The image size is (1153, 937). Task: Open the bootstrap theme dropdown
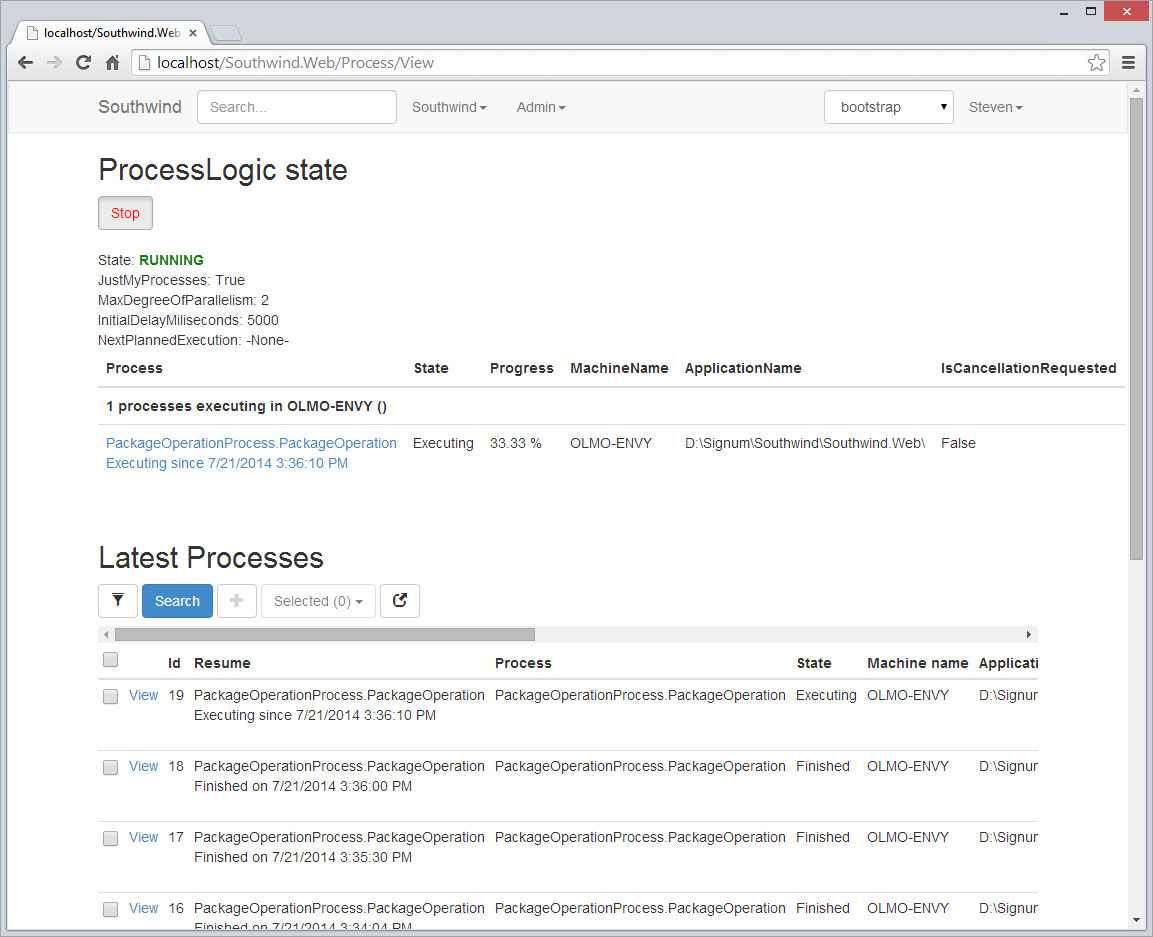coord(888,107)
